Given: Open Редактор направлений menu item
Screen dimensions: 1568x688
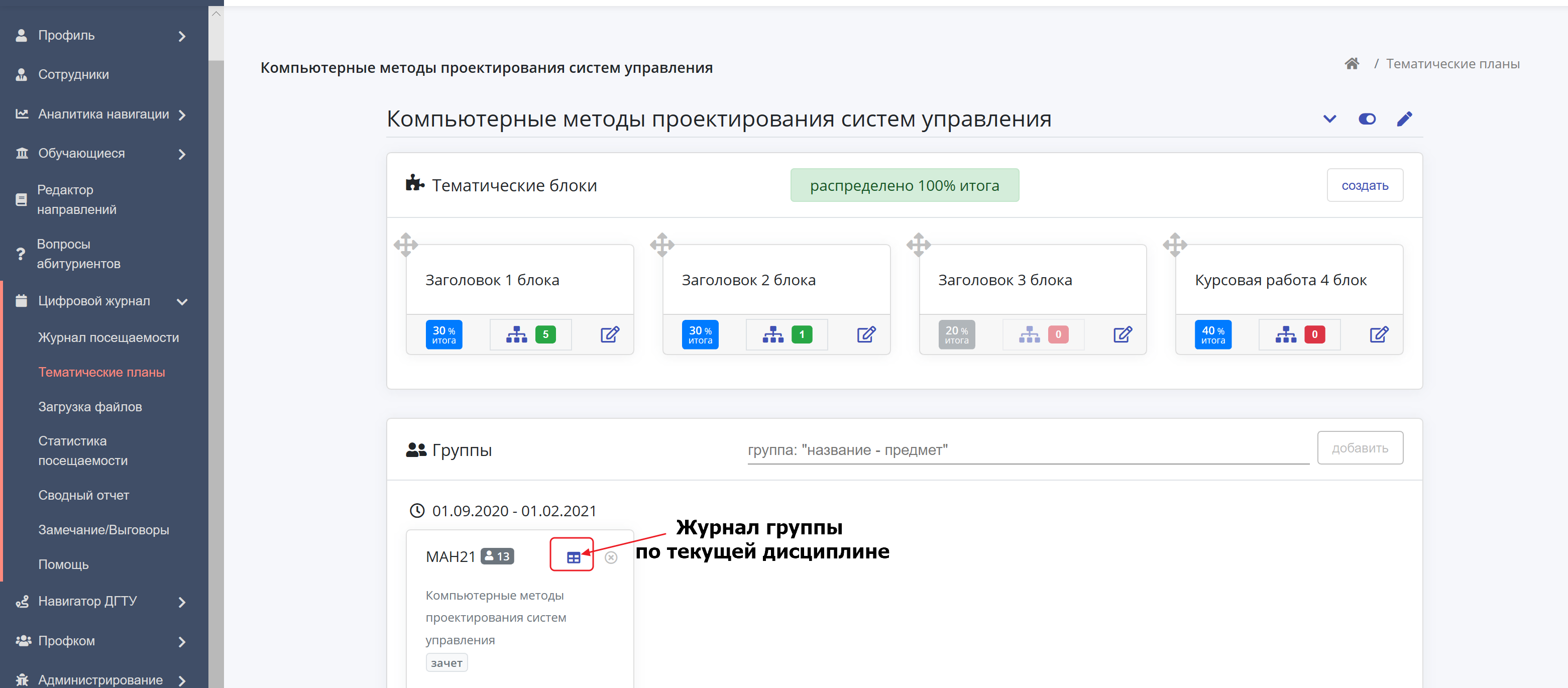Looking at the screenshot, I should [76, 199].
